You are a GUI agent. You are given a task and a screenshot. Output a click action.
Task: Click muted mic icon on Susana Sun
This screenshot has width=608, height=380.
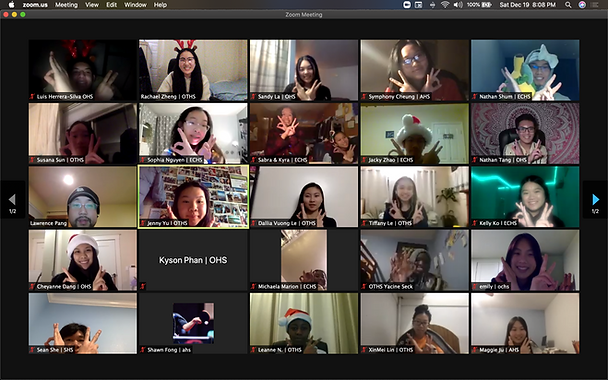tap(32, 160)
